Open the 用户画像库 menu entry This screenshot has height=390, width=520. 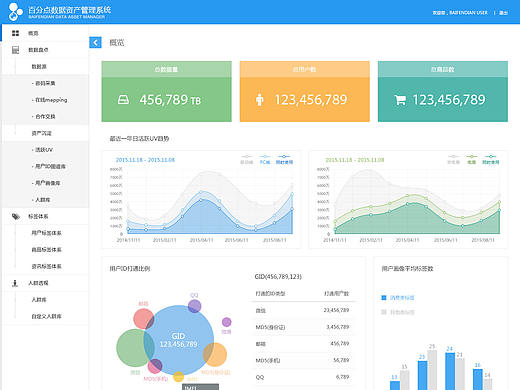pos(45,183)
